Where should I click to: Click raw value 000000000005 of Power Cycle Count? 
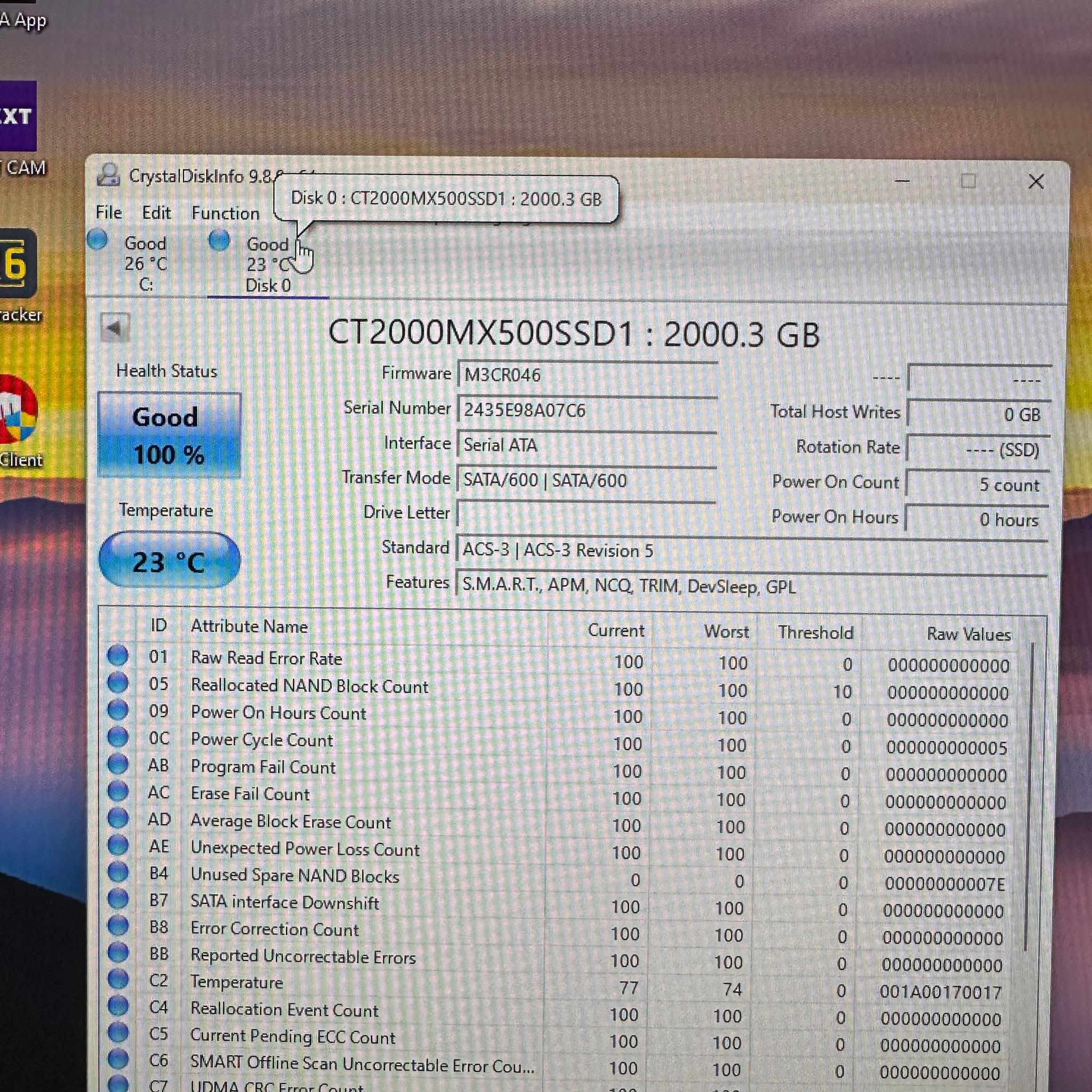click(947, 748)
